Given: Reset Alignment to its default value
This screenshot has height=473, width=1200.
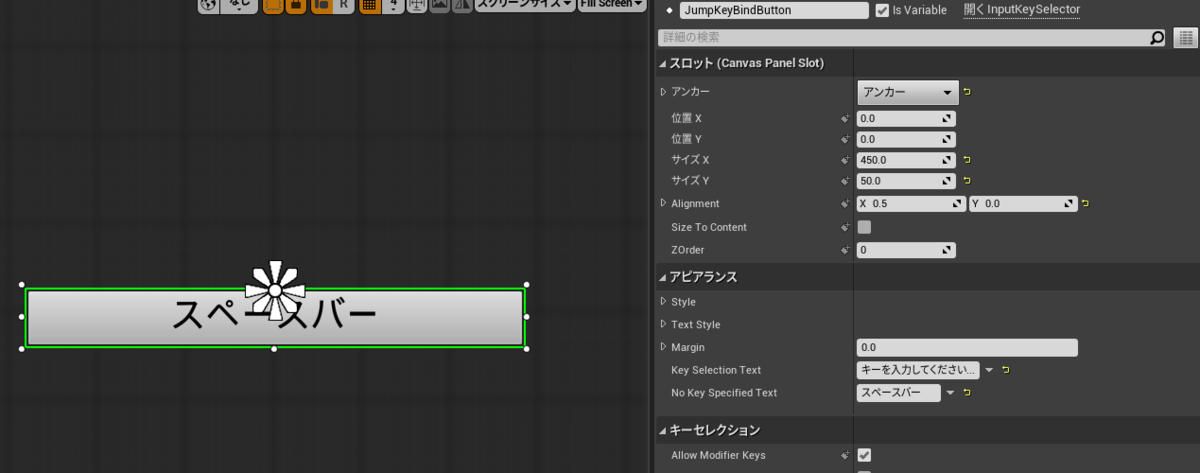Looking at the screenshot, I should pyautogui.click(x=1085, y=204).
